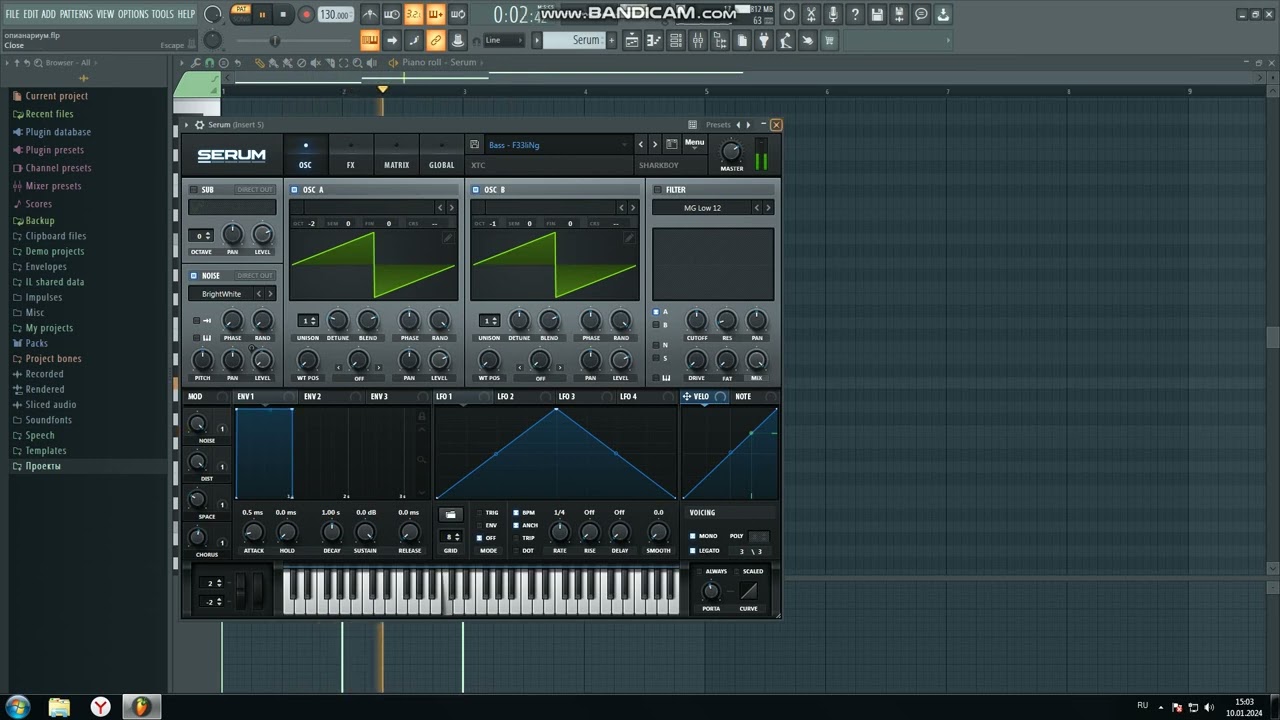Open the OPTIONS menu in FL Studio

132,14
